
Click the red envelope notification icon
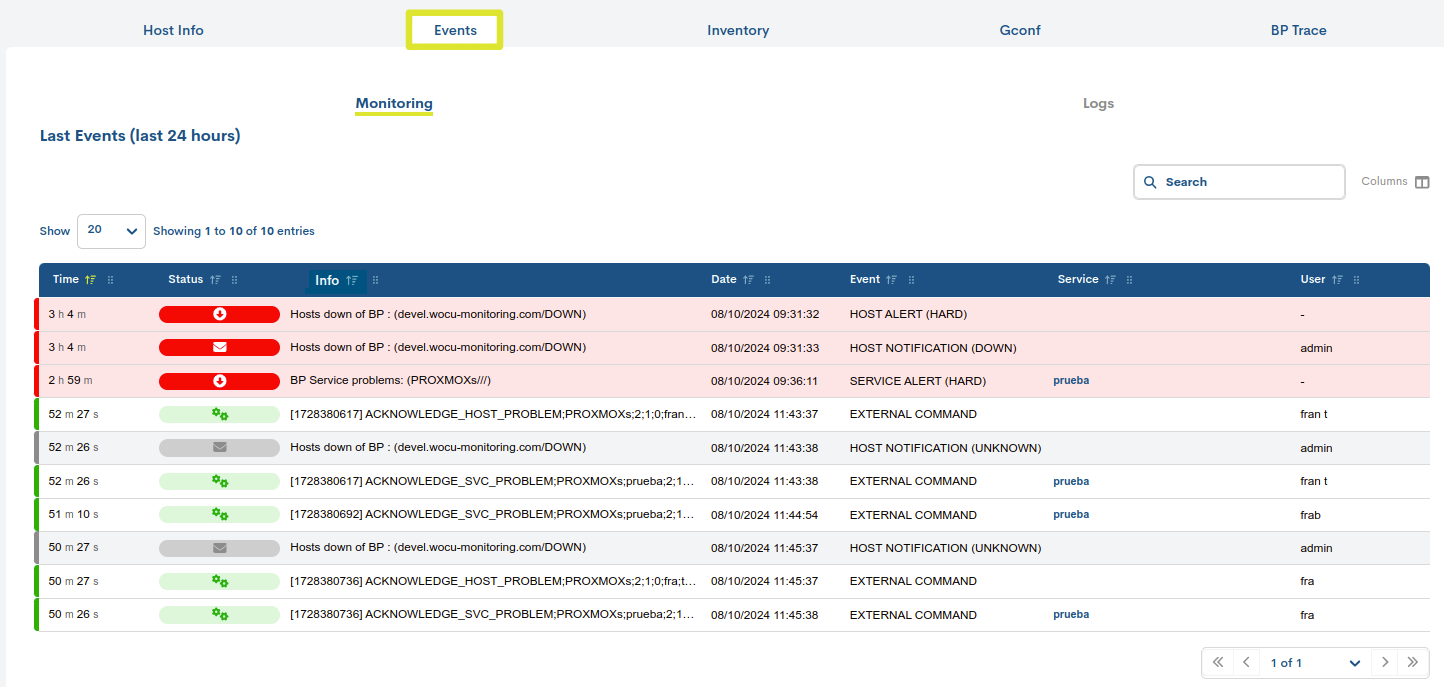point(219,347)
